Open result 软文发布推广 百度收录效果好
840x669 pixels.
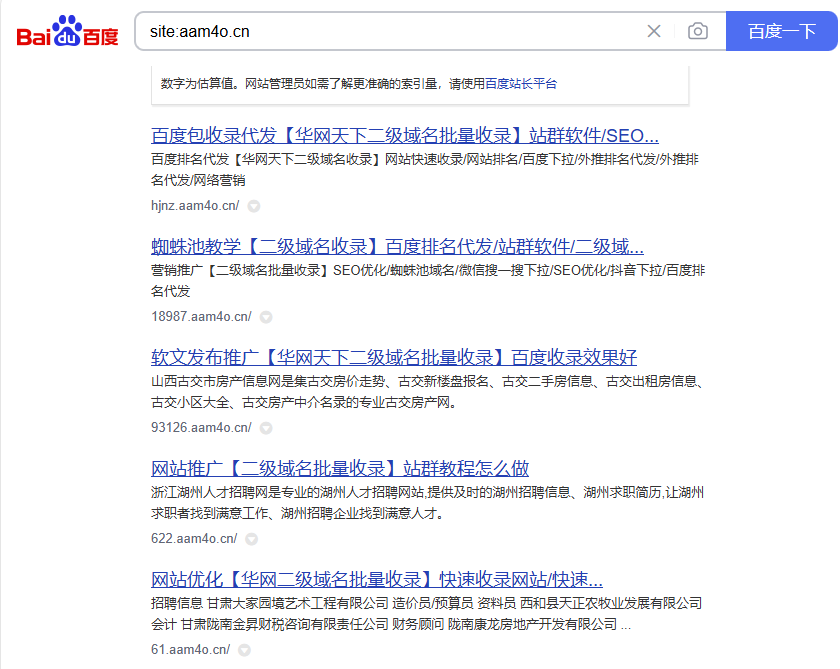(x=394, y=357)
